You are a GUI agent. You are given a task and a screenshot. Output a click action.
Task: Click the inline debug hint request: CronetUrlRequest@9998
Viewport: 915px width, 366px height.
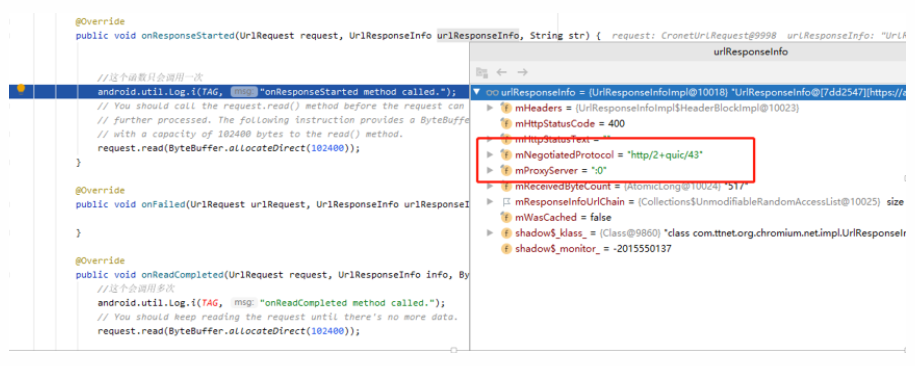(x=694, y=36)
